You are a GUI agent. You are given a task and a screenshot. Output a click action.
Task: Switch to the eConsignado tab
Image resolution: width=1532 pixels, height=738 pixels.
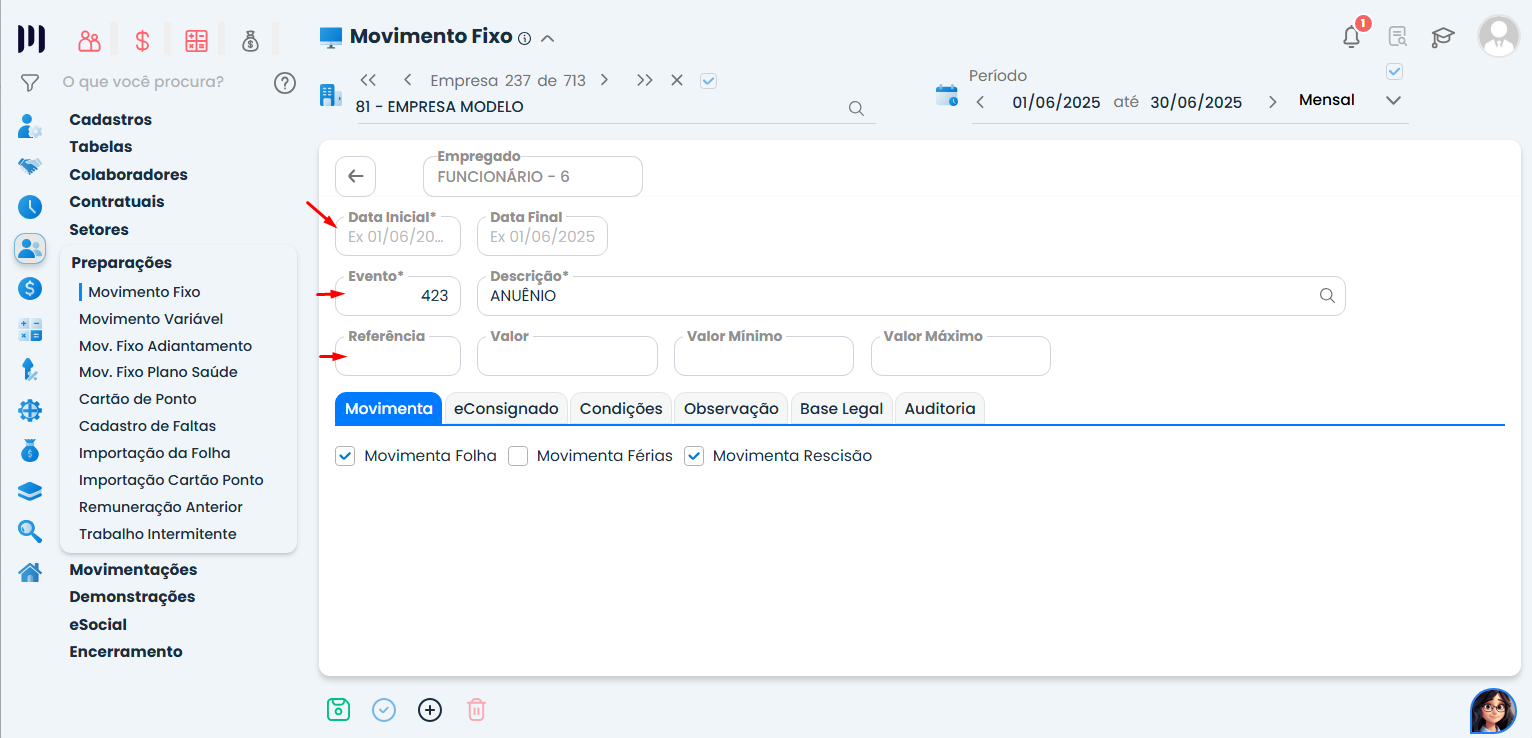(506, 408)
